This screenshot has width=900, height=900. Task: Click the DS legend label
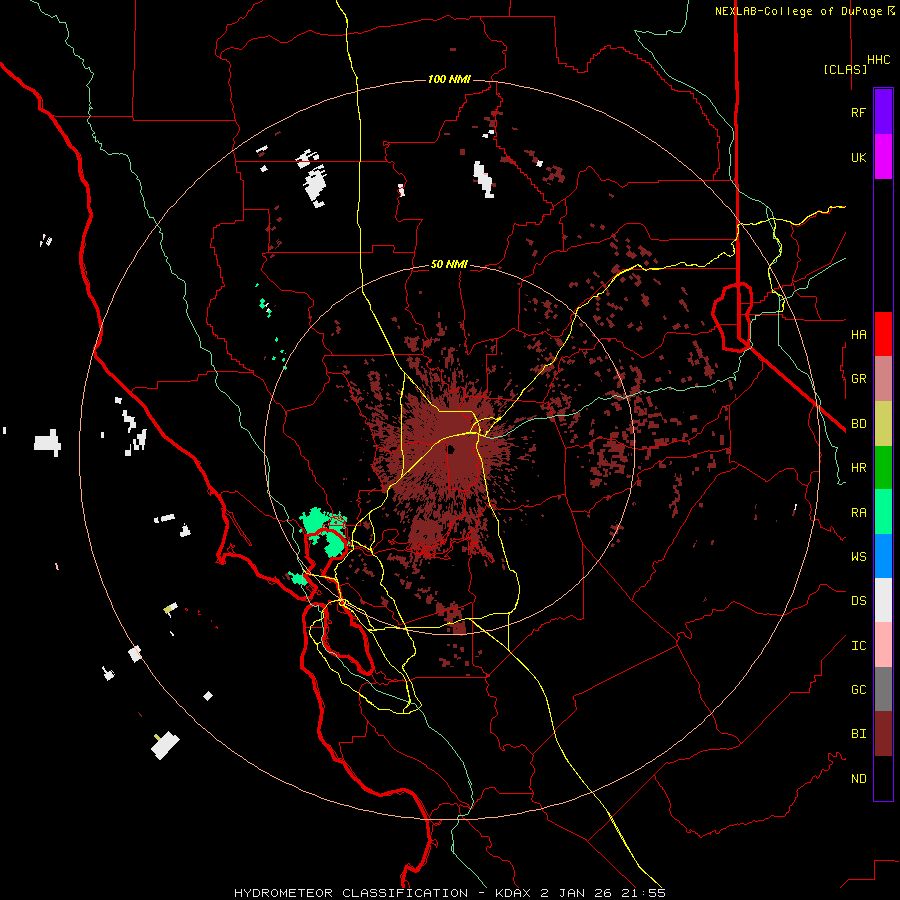(858, 601)
